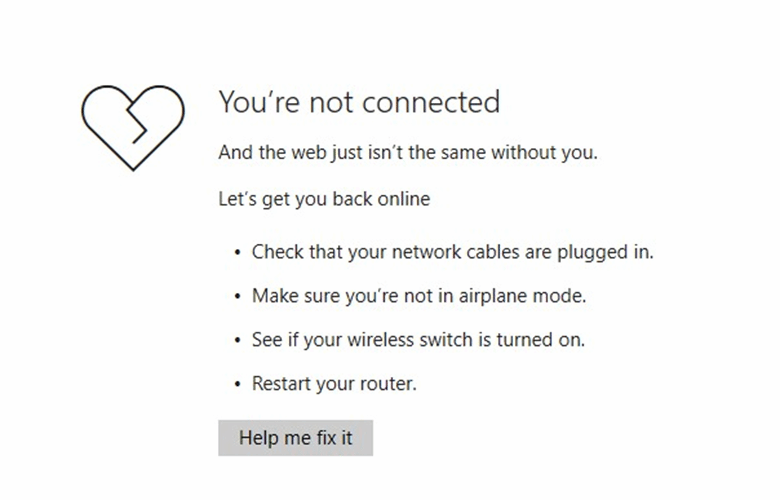Screen dimensions: 780x500
Task: Click the "Check that your network cables" tip
Action: coord(452,252)
